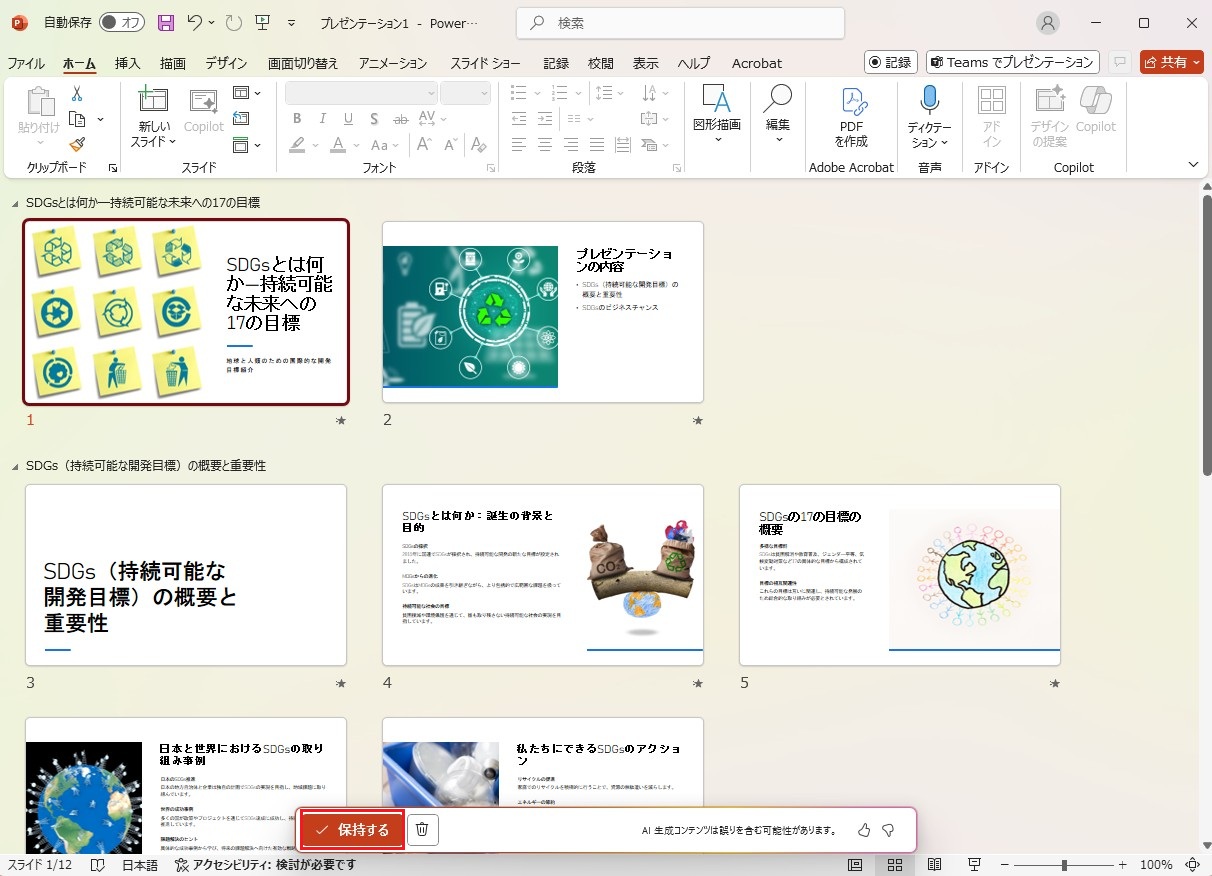Click the Create PDF Acrobat icon
1212x876 pixels.
click(852, 101)
